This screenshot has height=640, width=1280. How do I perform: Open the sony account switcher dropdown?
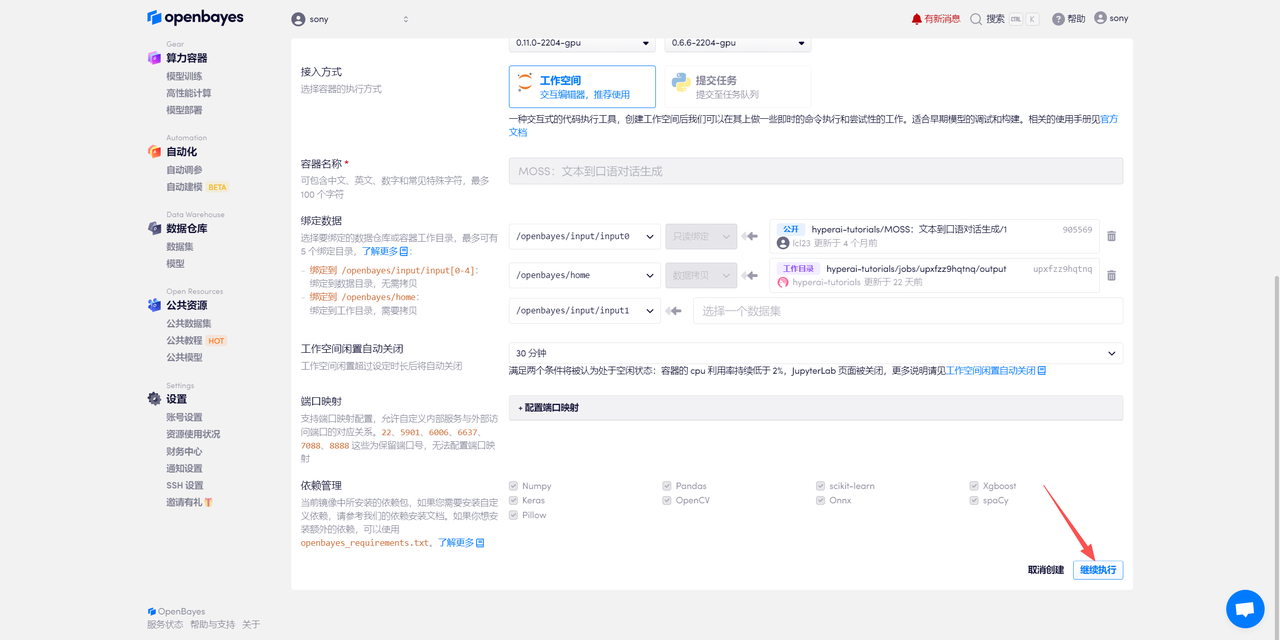click(350, 19)
